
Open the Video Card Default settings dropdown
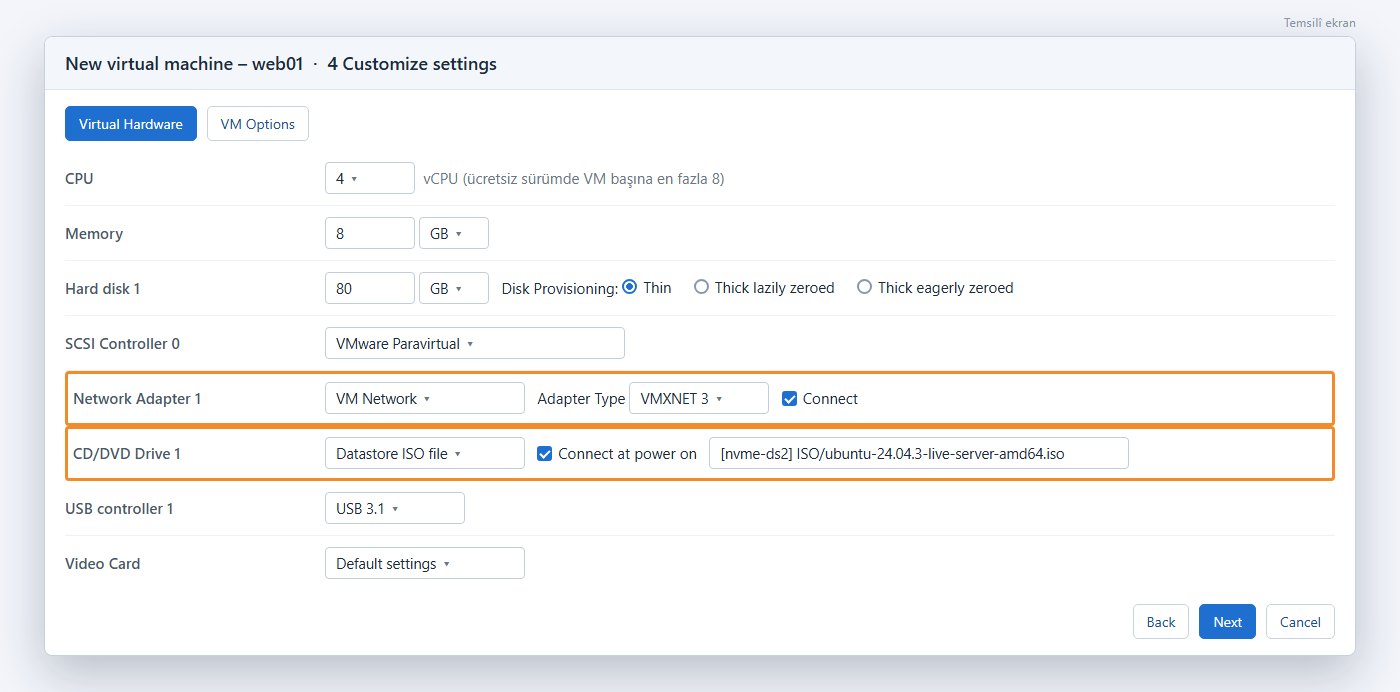click(425, 563)
